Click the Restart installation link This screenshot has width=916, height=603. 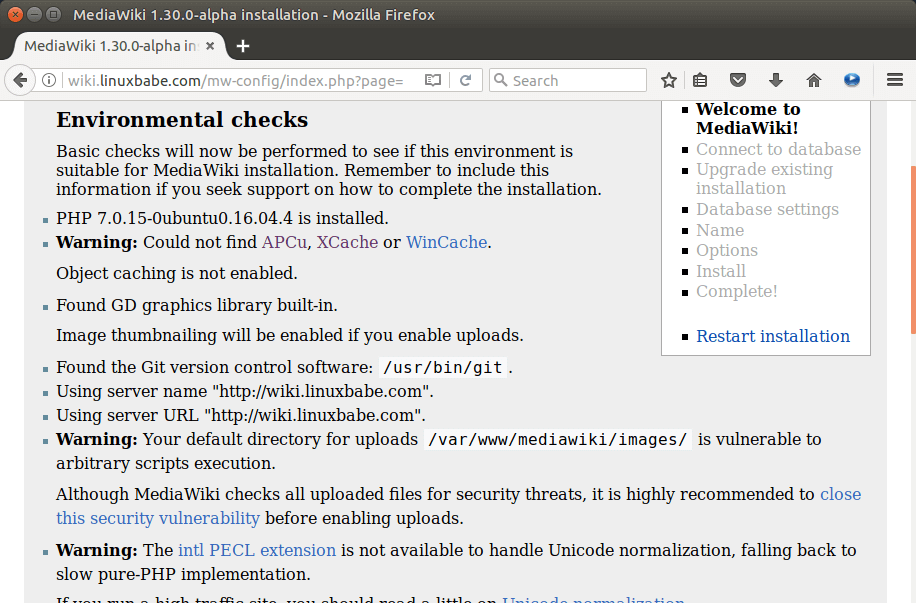pos(773,336)
